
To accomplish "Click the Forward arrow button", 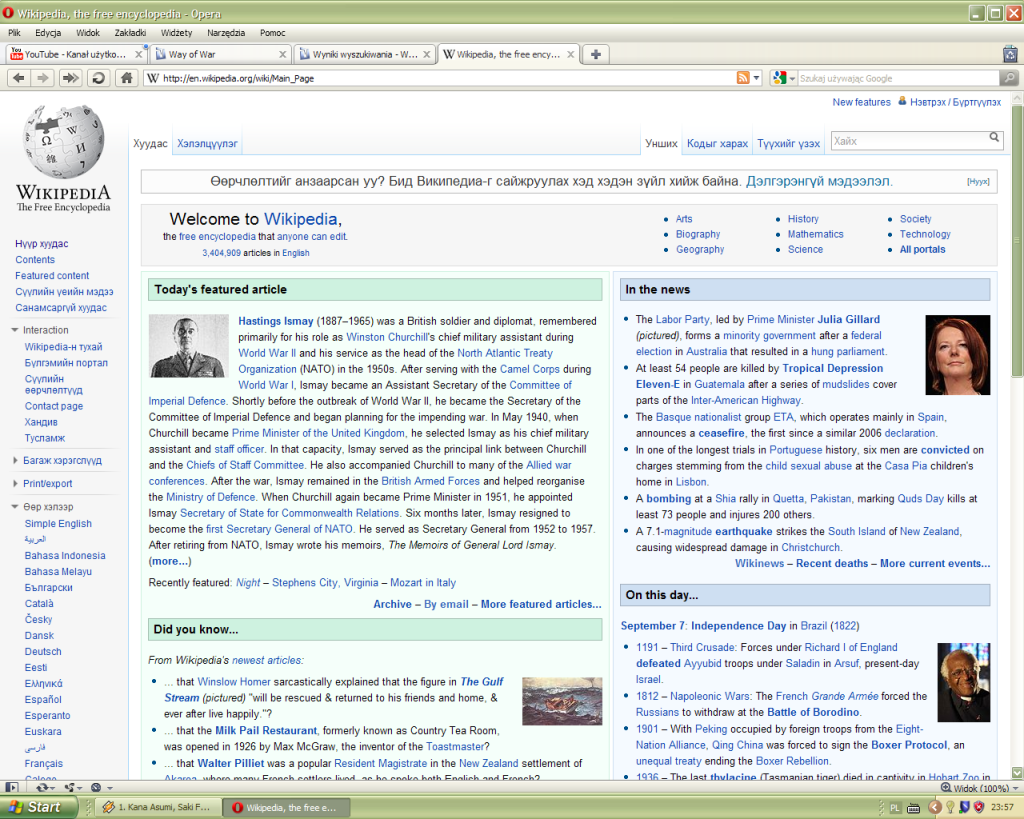I will pos(42,78).
